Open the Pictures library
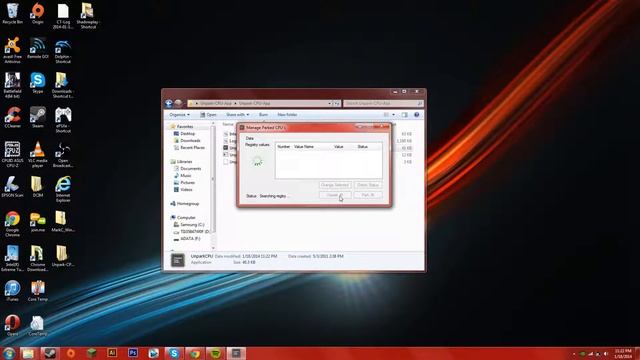 [x=187, y=182]
